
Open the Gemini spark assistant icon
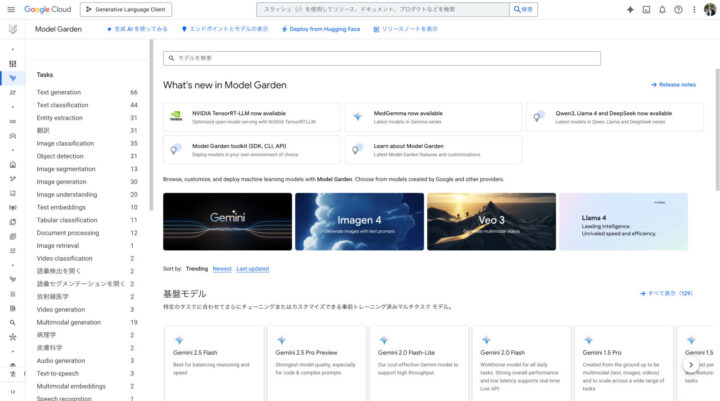630,9
